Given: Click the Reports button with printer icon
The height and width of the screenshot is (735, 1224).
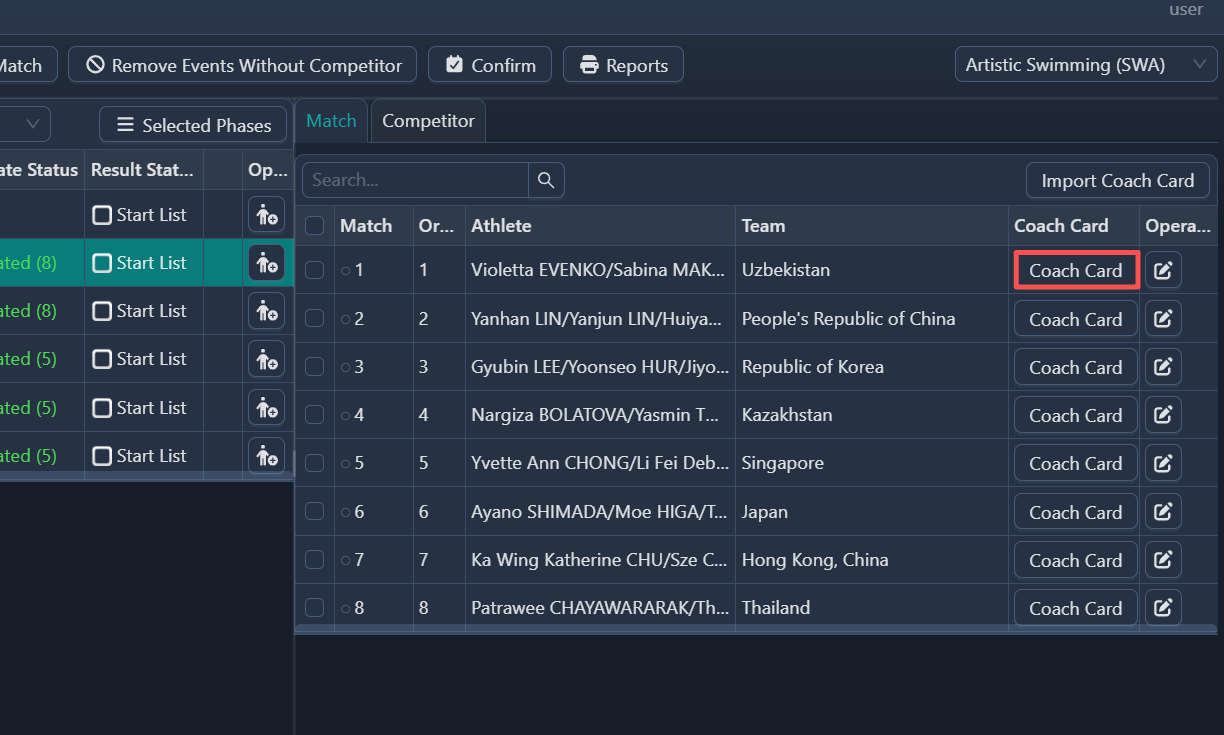Looking at the screenshot, I should tap(623, 65).
